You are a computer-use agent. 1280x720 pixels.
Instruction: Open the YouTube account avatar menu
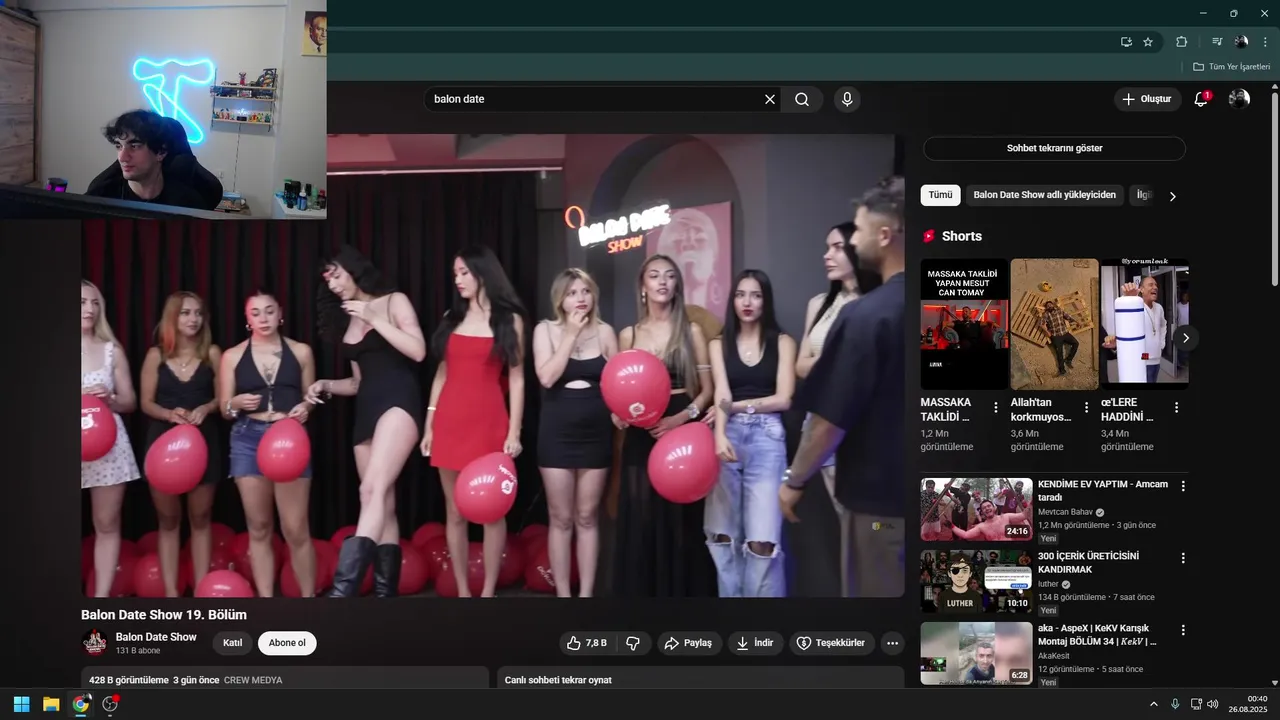pyautogui.click(x=1239, y=99)
